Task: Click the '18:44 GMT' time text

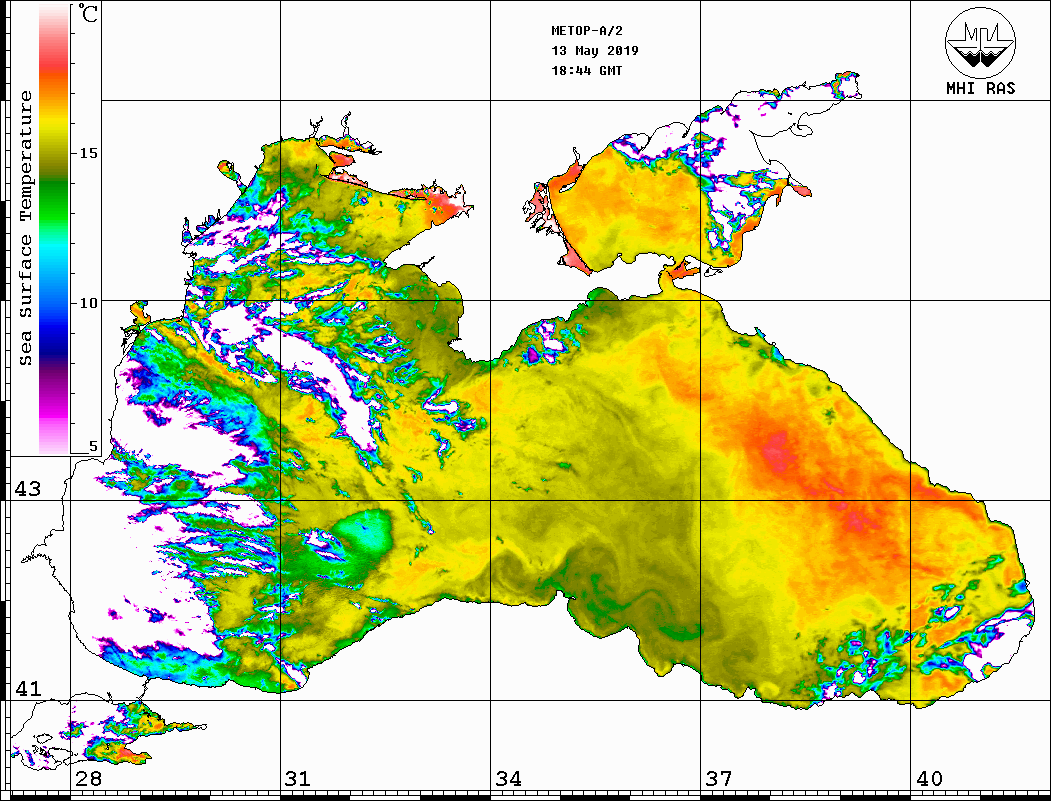Action: 587,70
